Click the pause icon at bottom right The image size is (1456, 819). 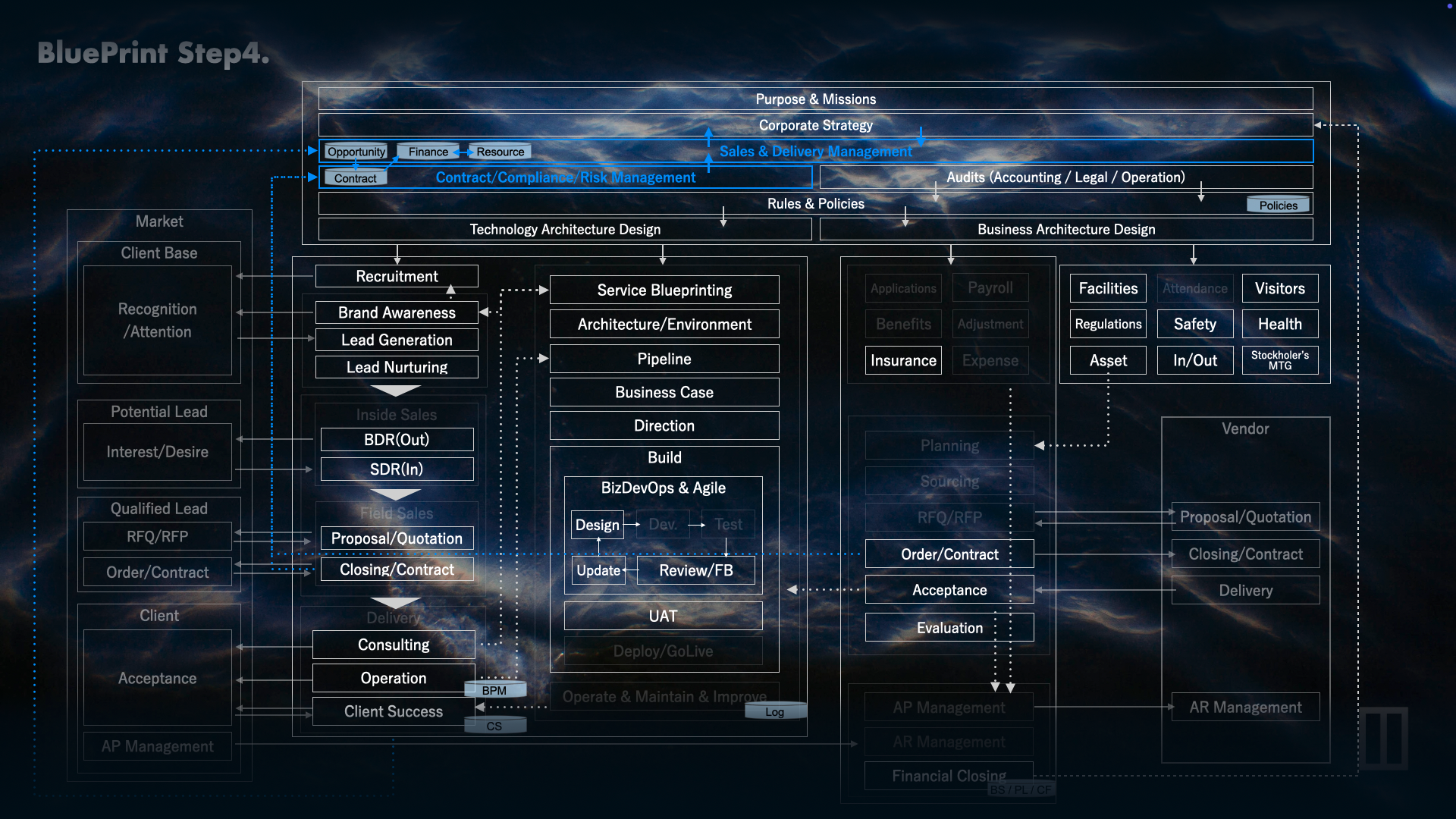[x=1383, y=738]
